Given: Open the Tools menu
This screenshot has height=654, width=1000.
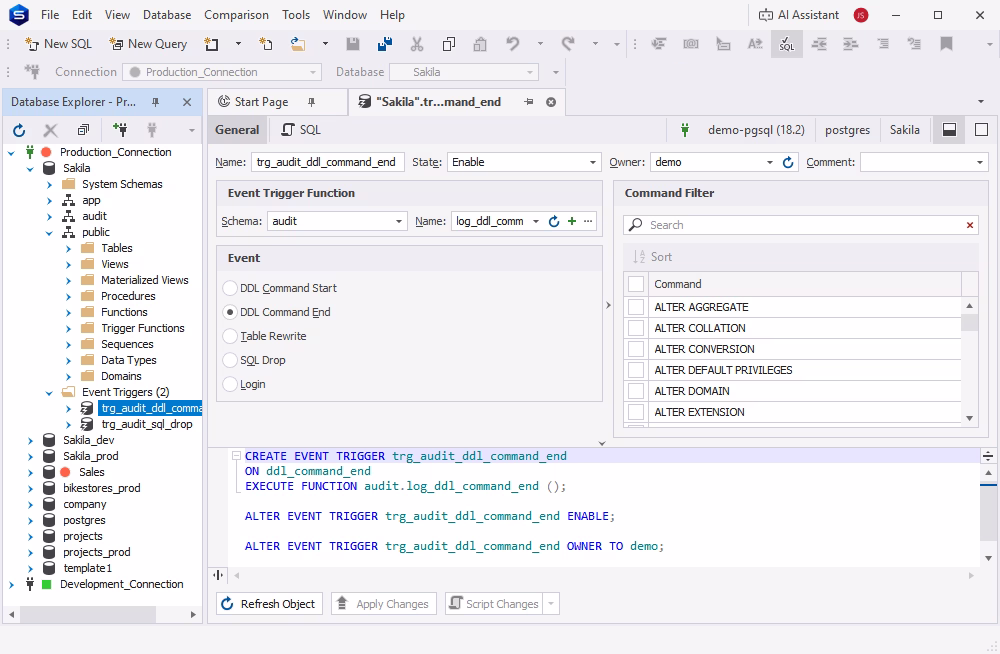Looking at the screenshot, I should [296, 15].
